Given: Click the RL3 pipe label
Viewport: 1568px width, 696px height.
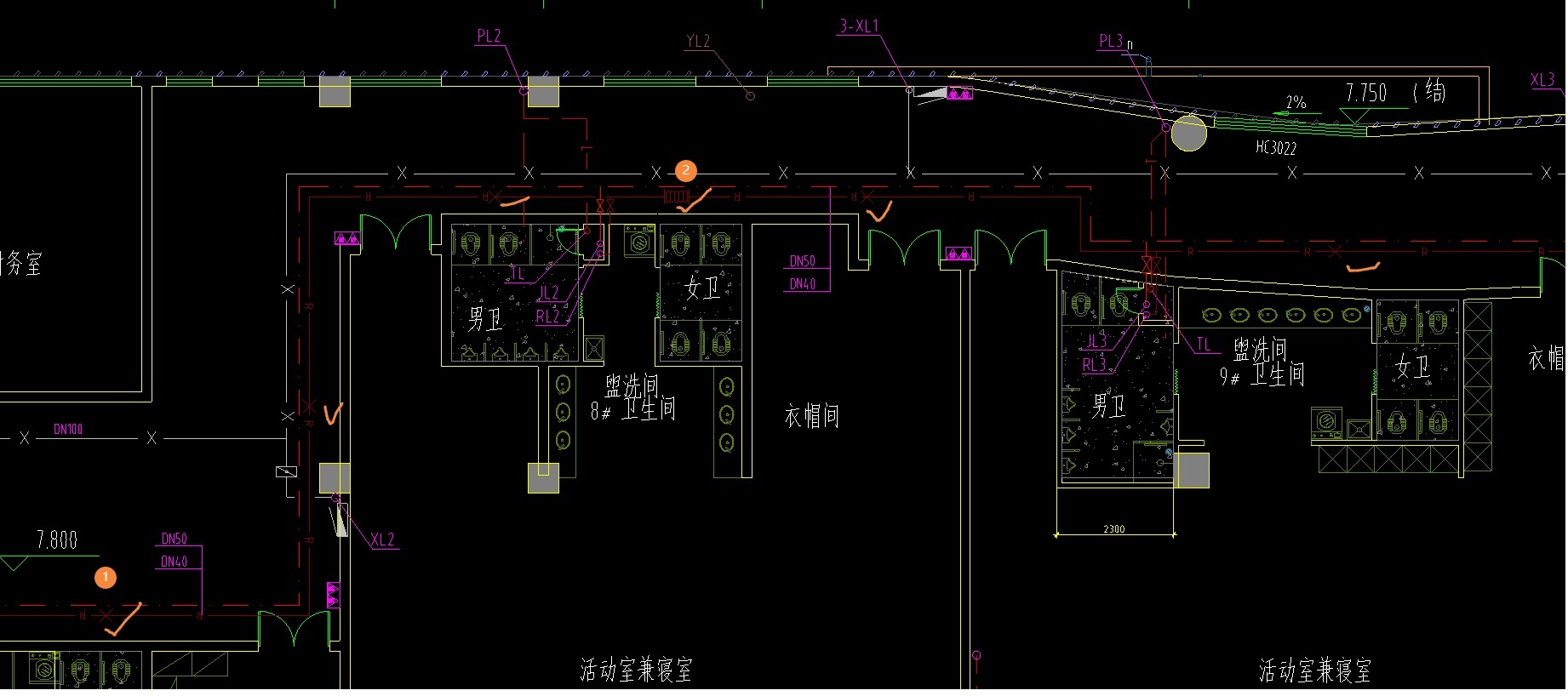Looking at the screenshot, I should (1095, 365).
